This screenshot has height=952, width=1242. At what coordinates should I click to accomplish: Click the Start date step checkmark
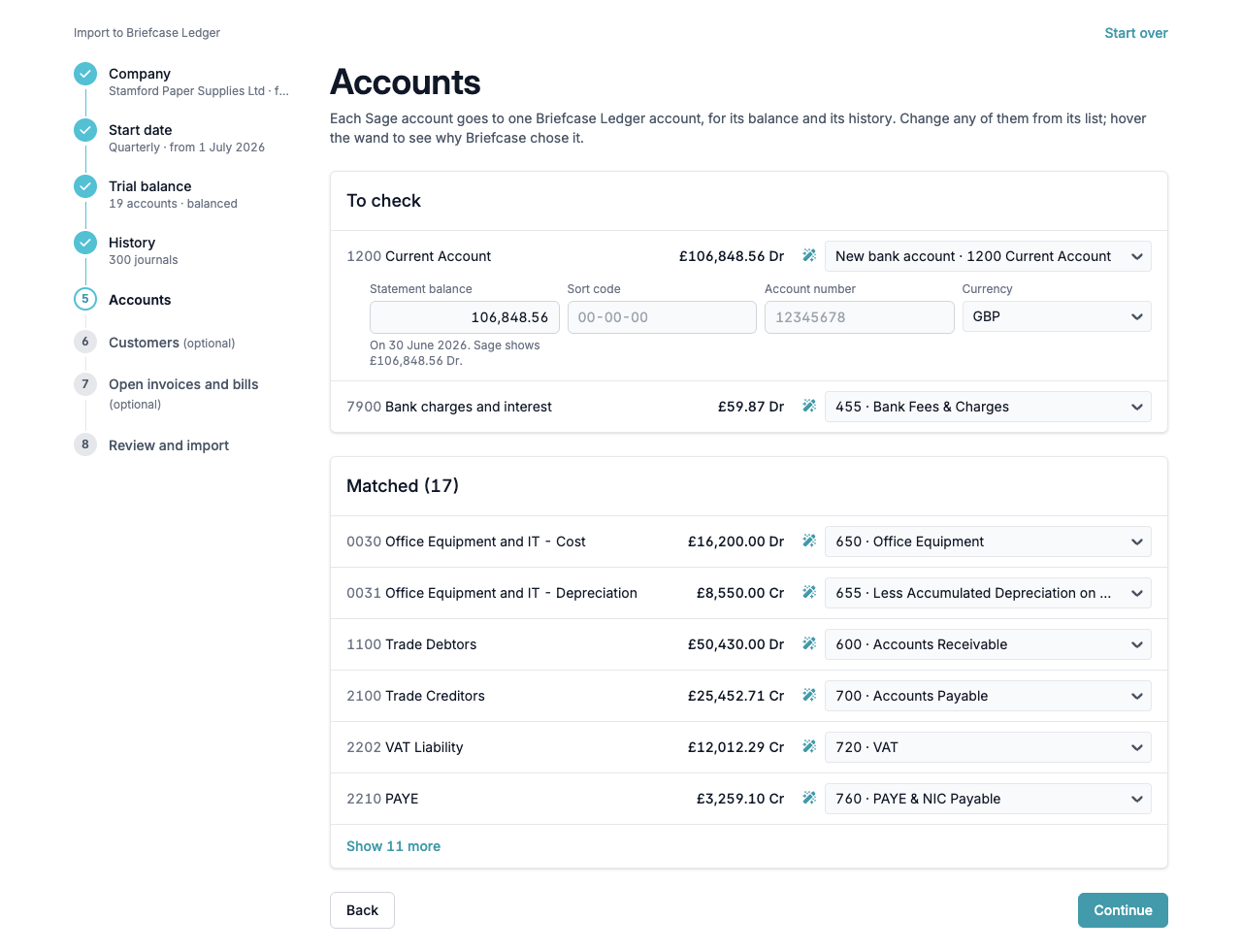[85, 130]
